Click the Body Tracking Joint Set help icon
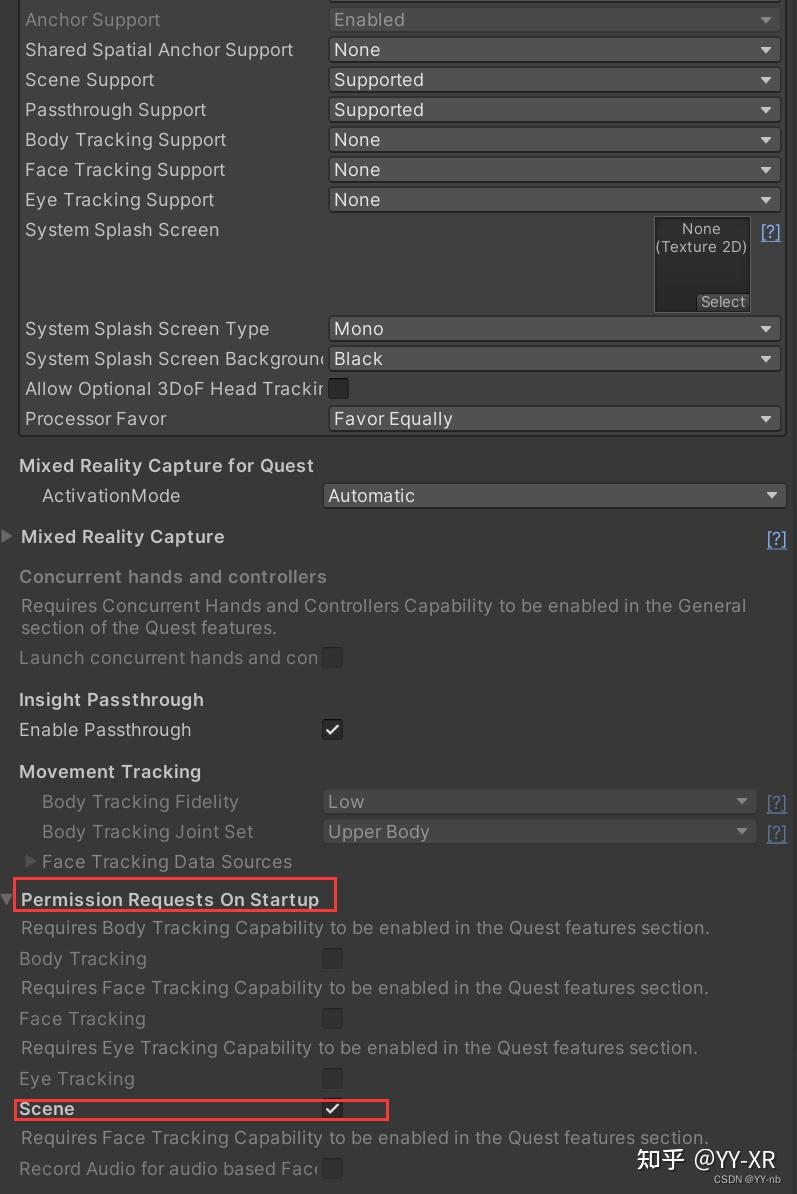Viewport: 797px width, 1194px height. 777,832
